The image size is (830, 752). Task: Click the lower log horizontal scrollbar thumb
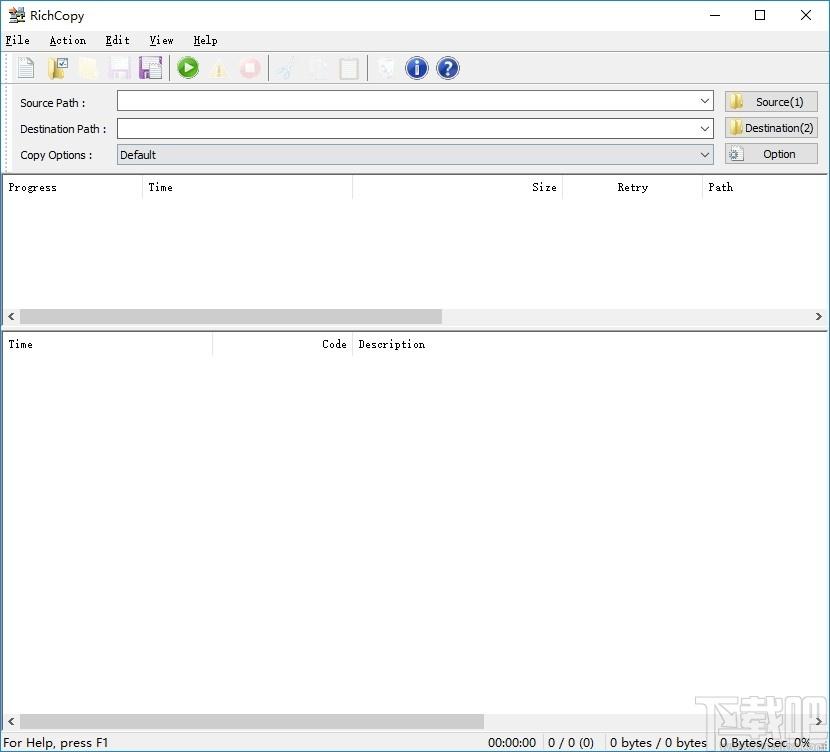coord(252,721)
